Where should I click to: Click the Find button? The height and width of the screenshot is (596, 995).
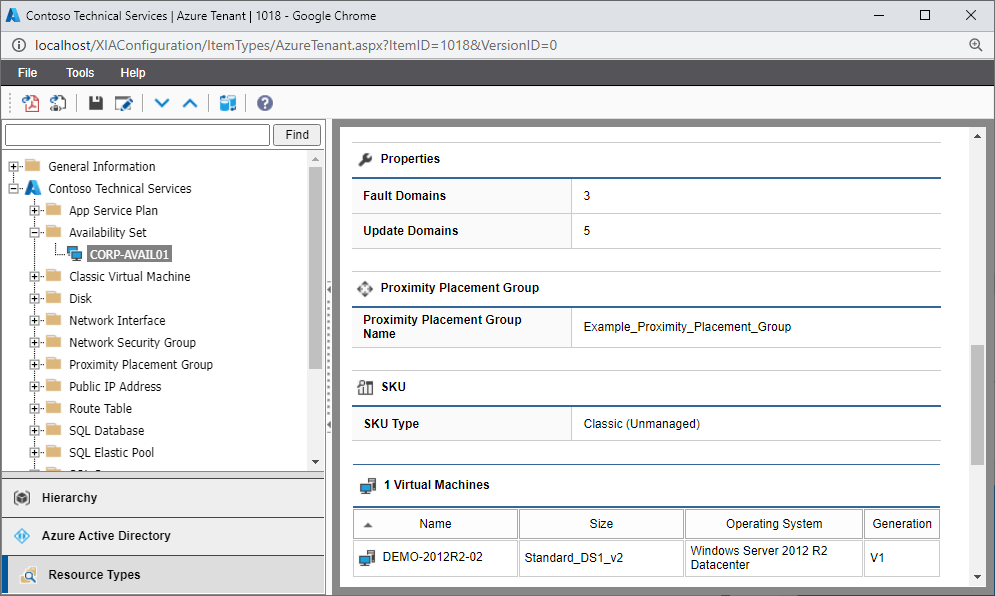point(297,135)
